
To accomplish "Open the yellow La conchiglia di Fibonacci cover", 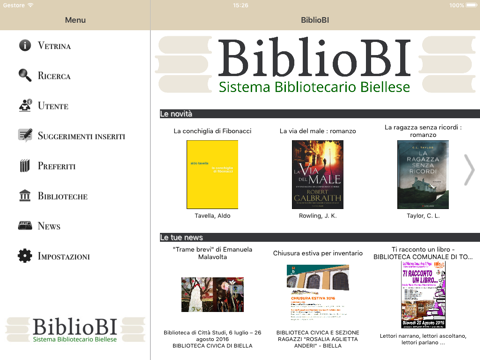I will 212,174.
